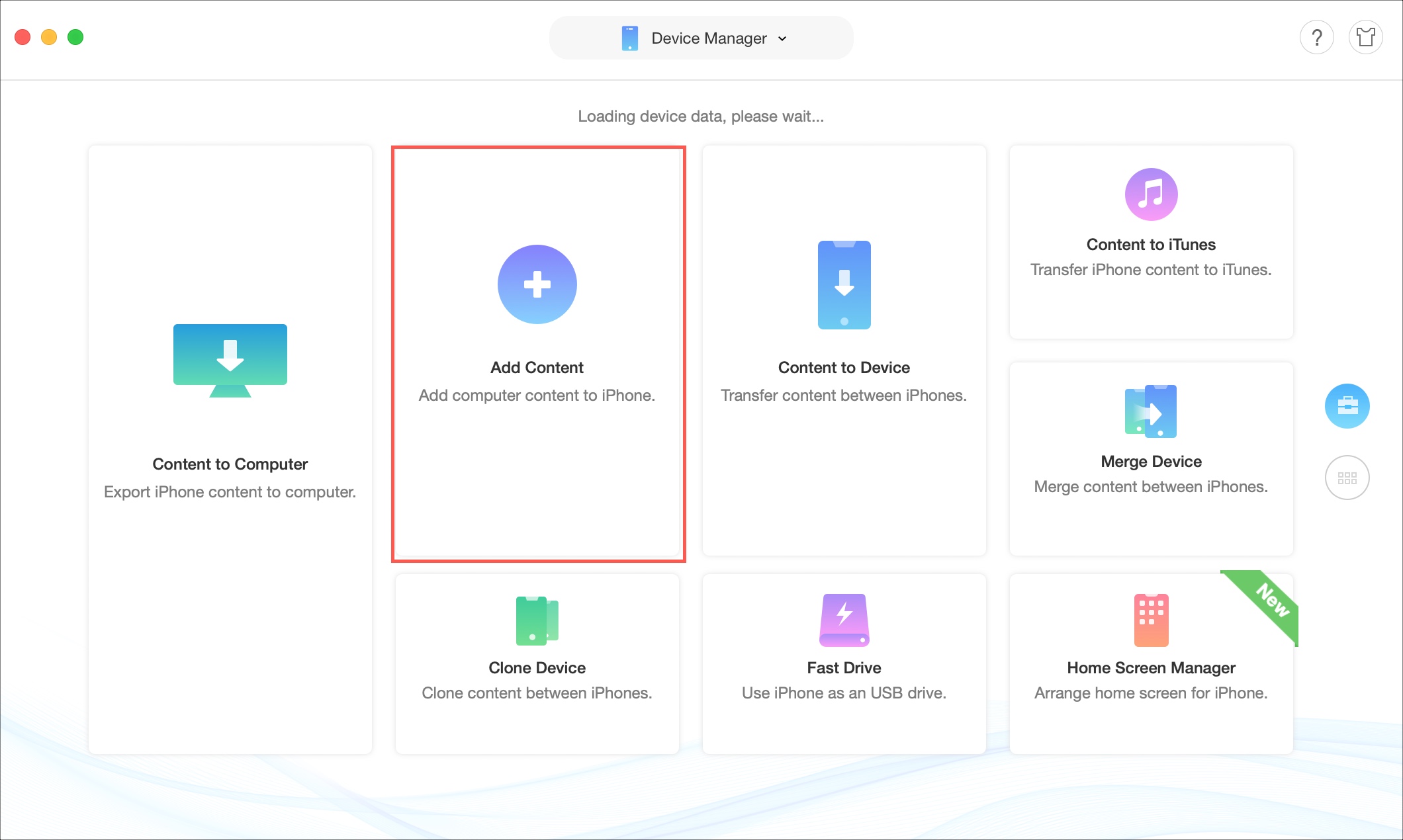Click the Fast Drive lightning icon
1403x840 pixels.
pyautogui.click(x=844, y=620)
